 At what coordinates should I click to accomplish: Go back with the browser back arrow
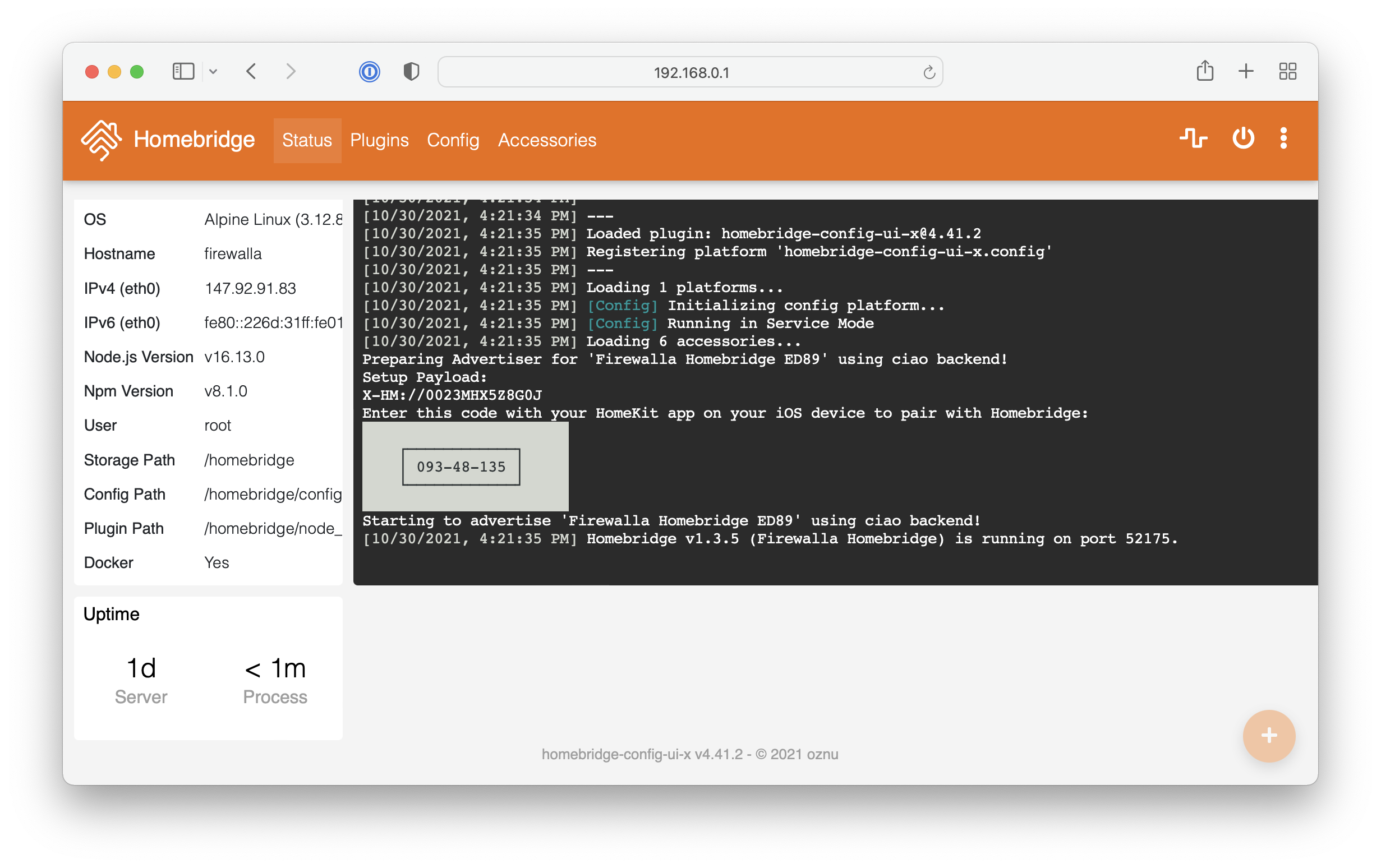click(251, 72)
